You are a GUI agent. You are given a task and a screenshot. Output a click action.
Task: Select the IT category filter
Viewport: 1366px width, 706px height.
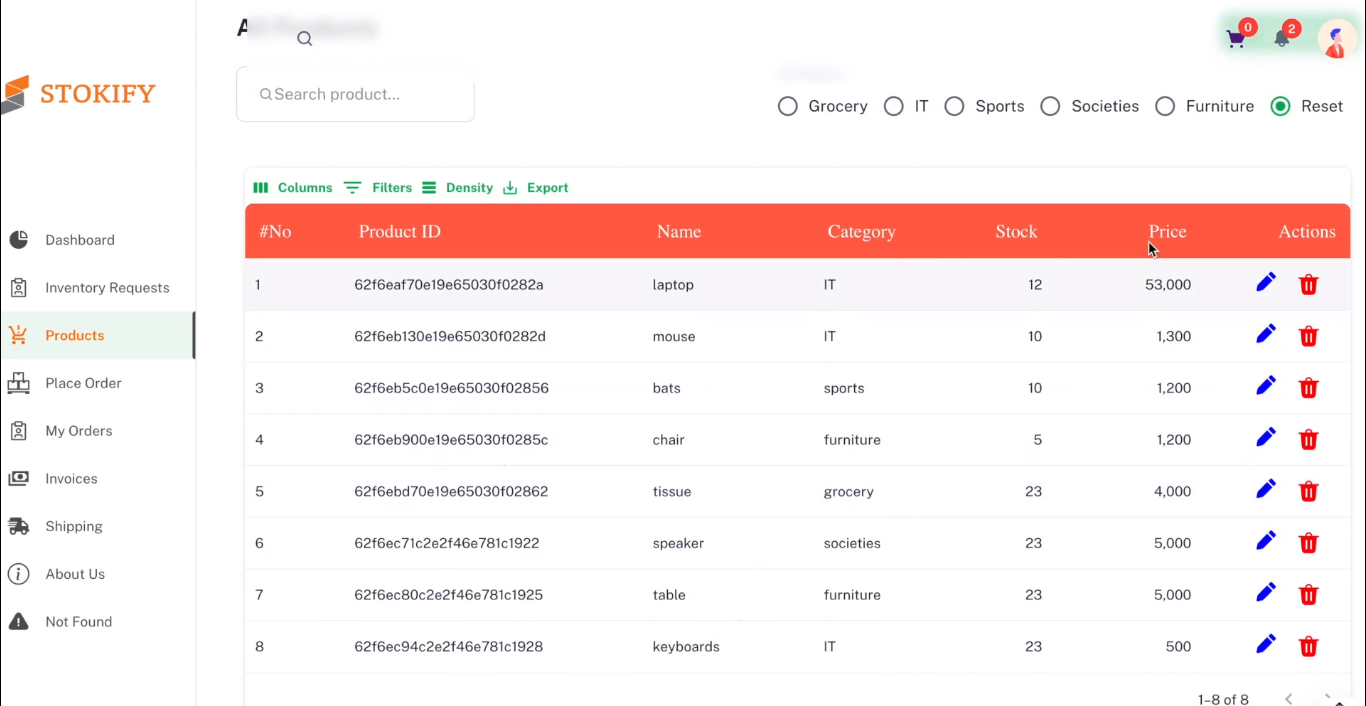click(x=894, y=106)
